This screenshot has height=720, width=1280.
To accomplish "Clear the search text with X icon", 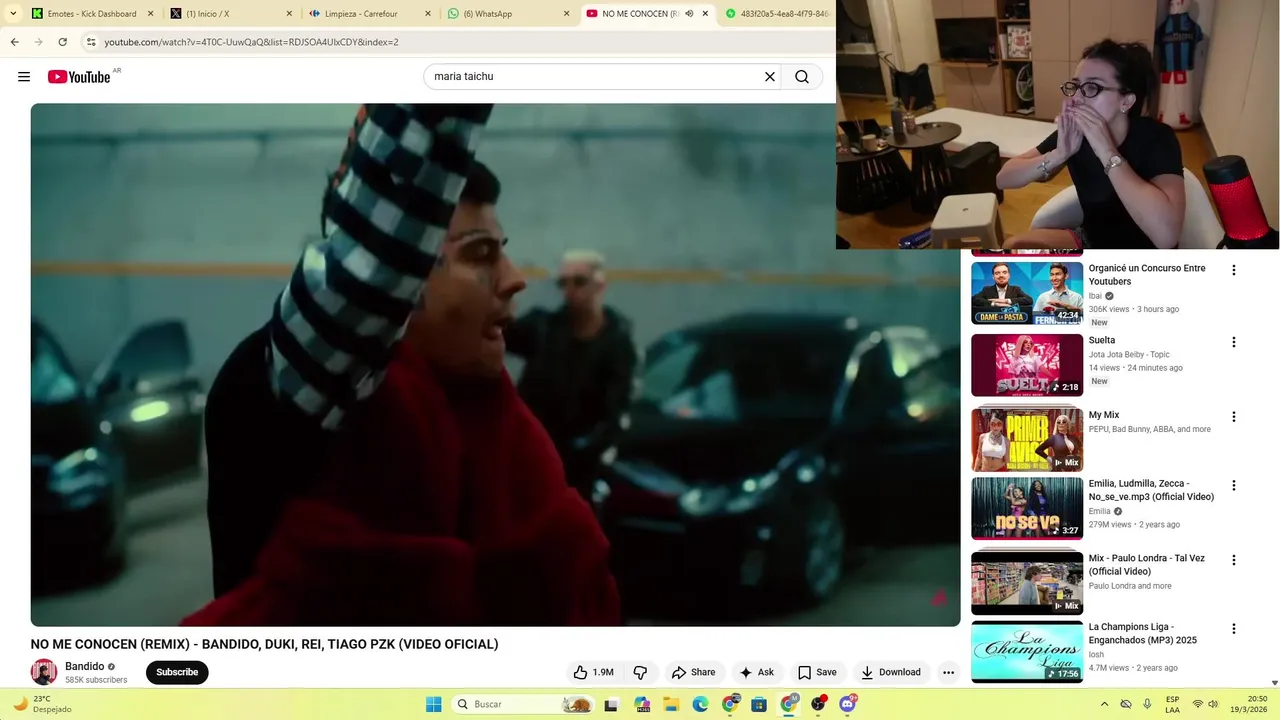I will pos(770,76).
